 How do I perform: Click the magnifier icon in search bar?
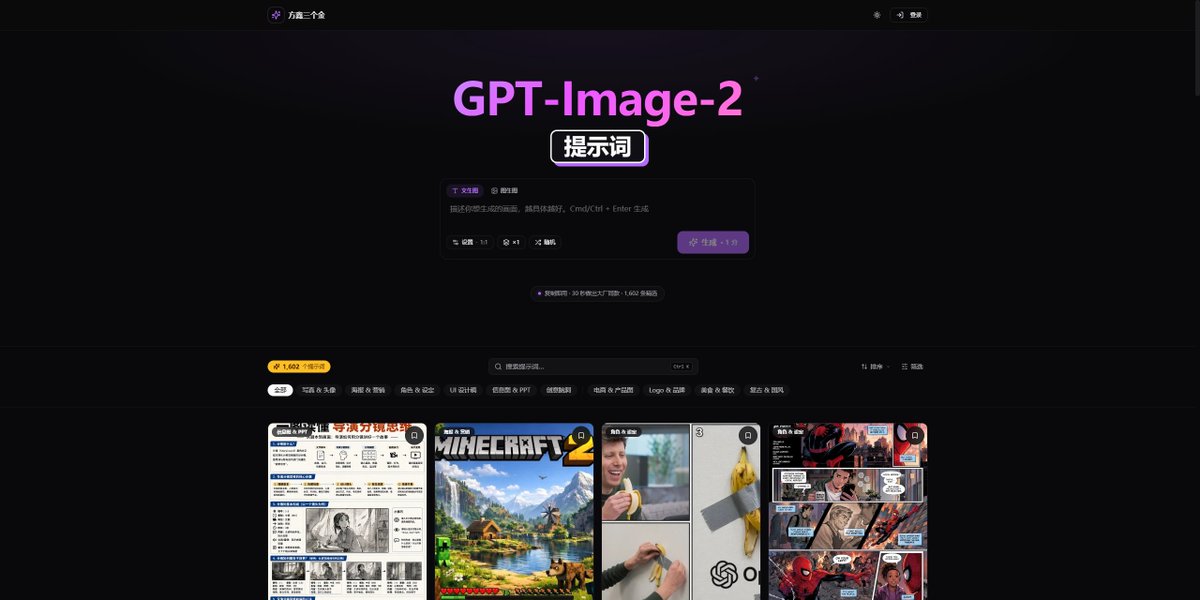click(x=498, y=367)
